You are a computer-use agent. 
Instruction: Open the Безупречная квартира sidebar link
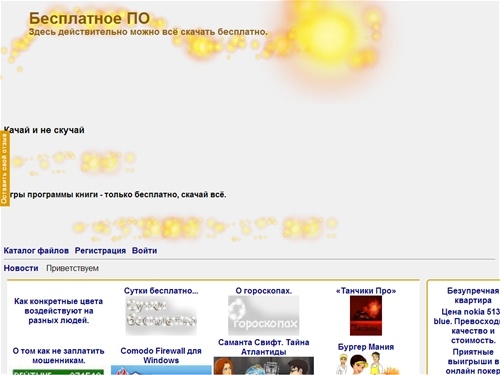(x=473, y=295)
